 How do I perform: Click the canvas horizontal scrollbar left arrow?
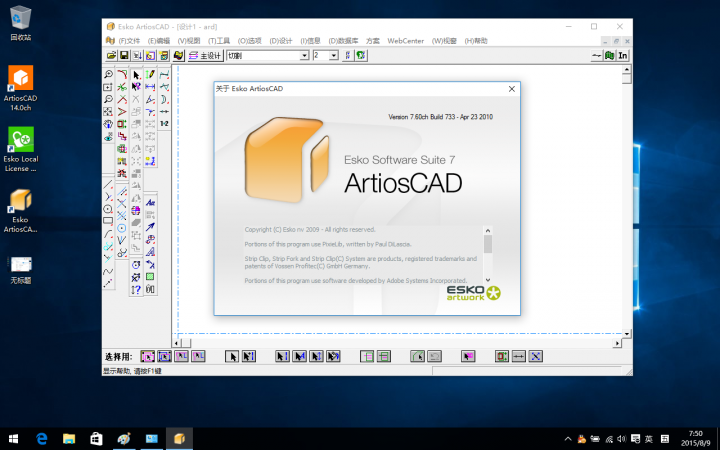[x=176, y=343]
